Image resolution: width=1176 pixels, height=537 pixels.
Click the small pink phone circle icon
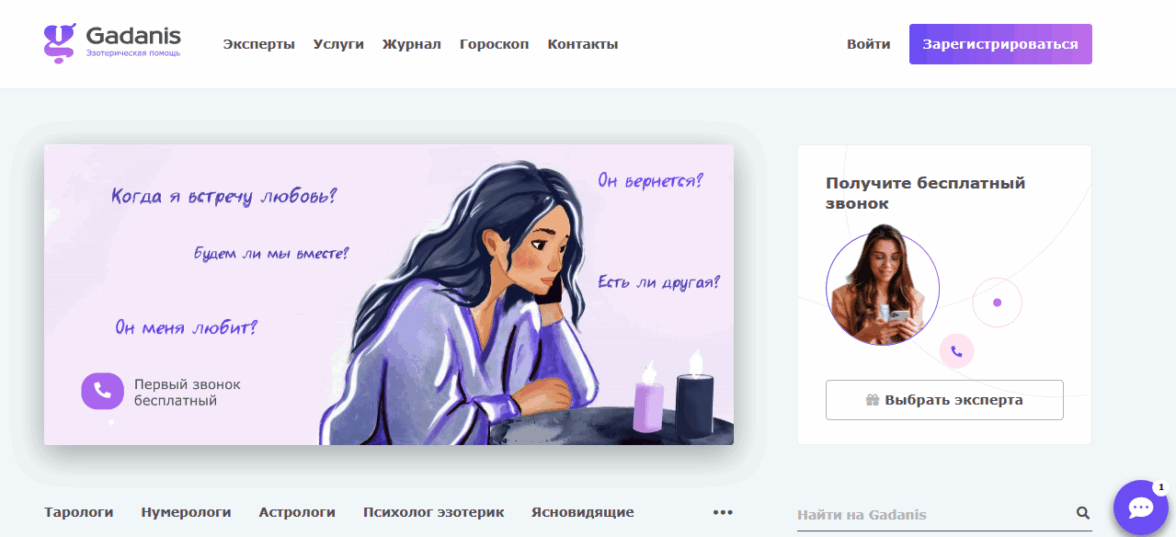coord(956,350)
